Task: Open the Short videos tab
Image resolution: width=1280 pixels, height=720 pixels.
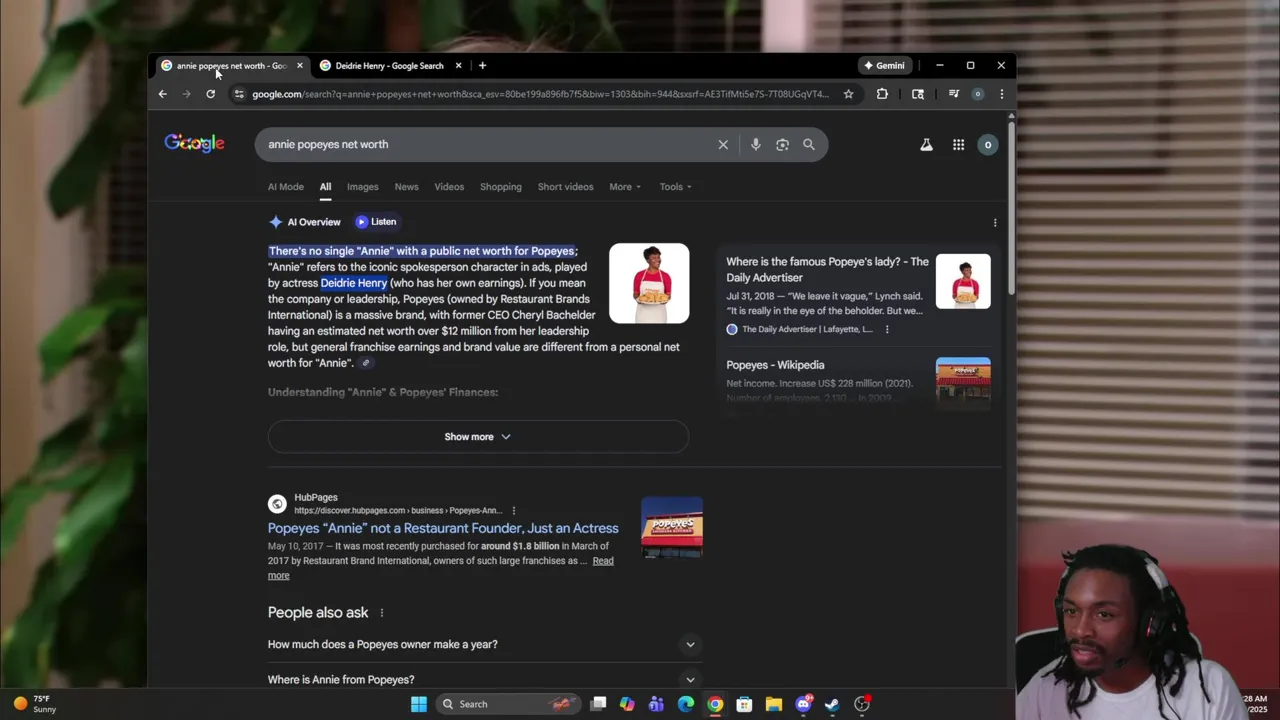Action: pos(565,187)
